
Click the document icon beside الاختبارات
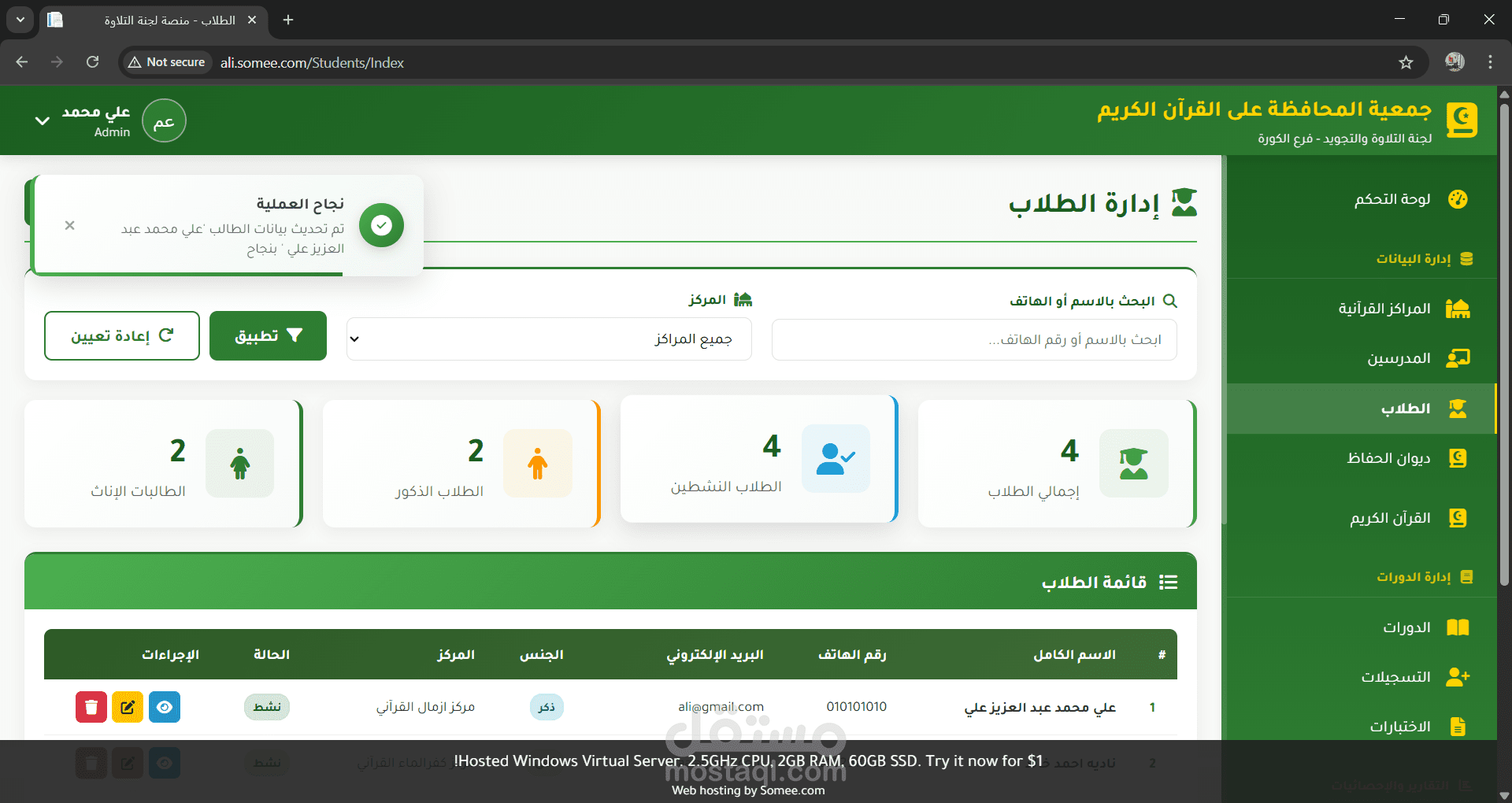coord(1458,727)
